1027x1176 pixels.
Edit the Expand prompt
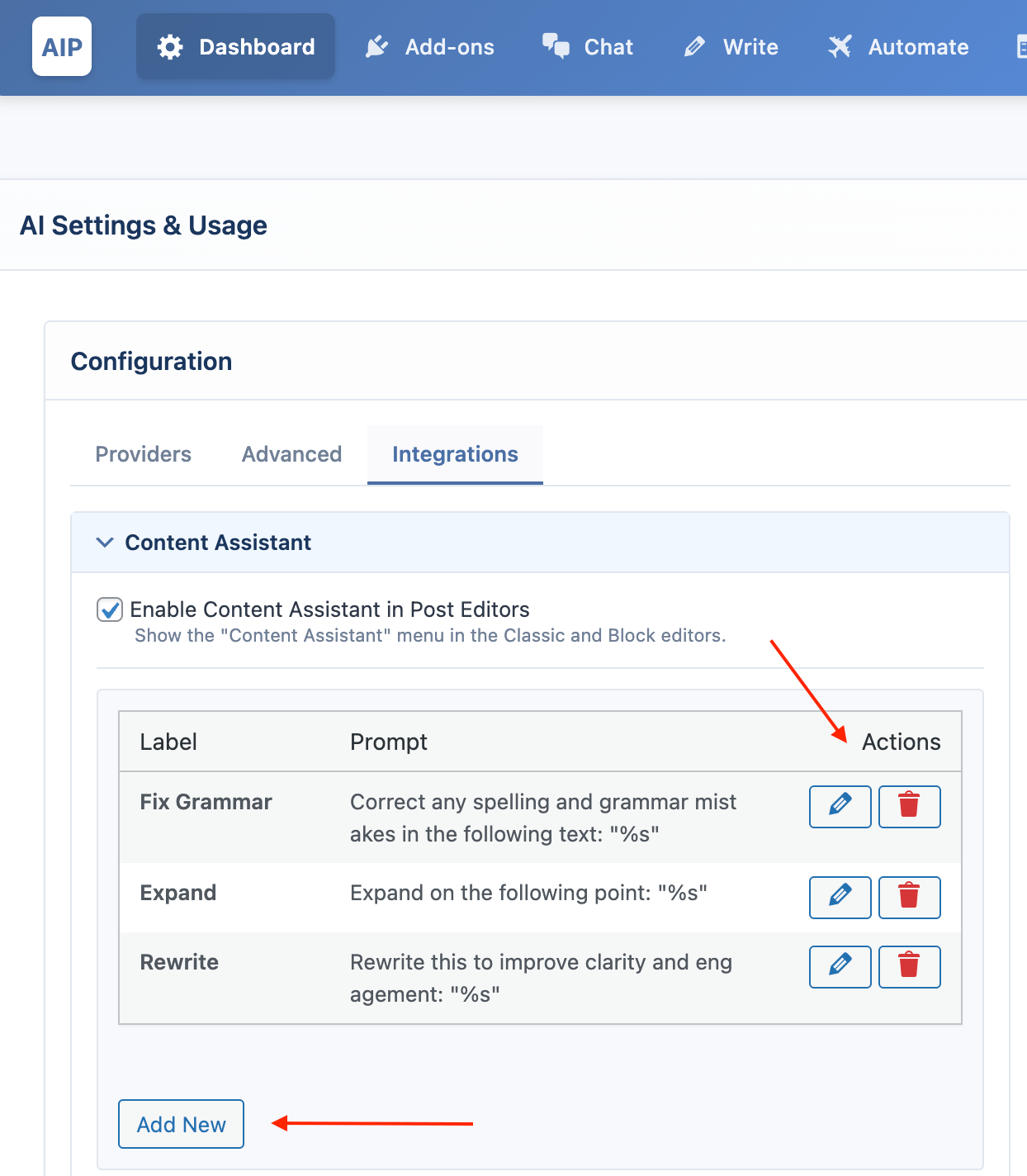(x=840, y=897)
